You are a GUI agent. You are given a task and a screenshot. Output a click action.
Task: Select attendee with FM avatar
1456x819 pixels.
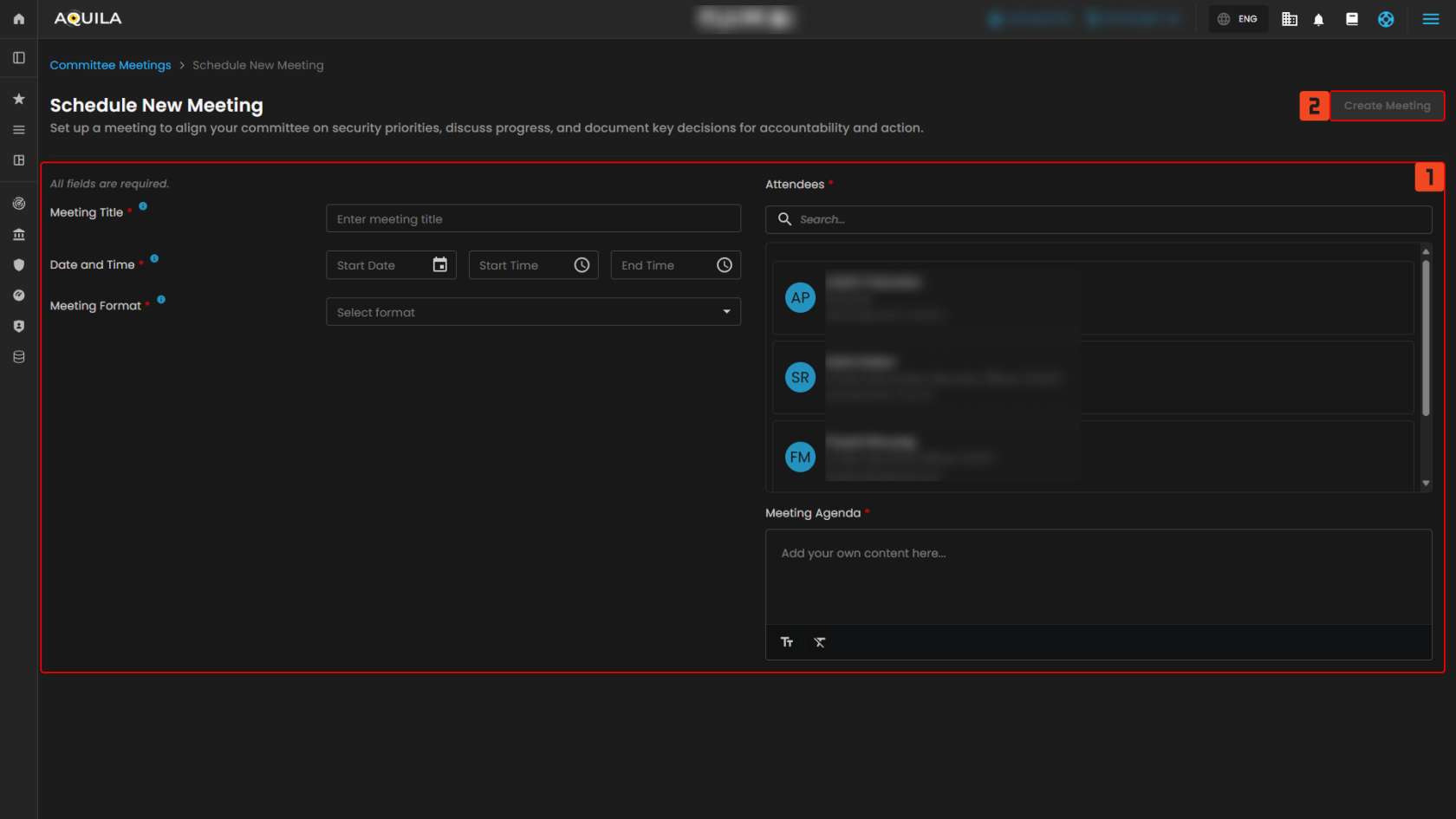click(x=800, y=457)
